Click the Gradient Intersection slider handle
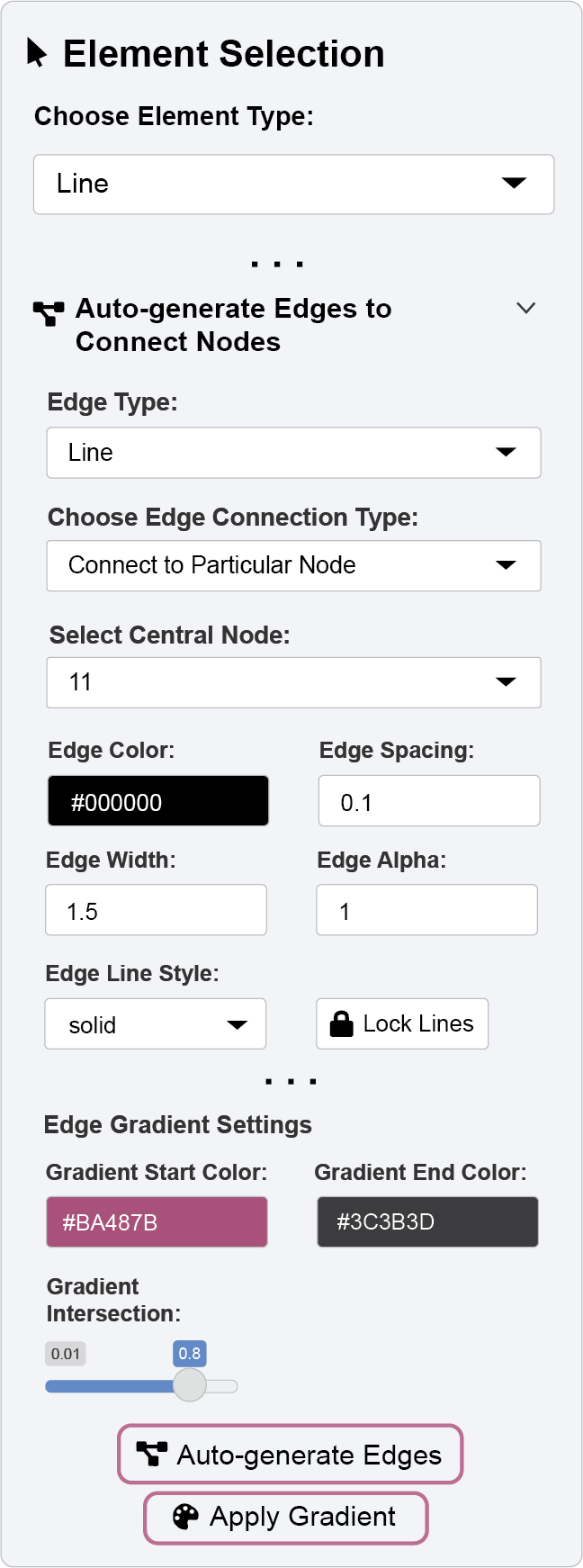Viewport: 583px width, 1568px height. pyautogui.click(x=190, y=1385)
